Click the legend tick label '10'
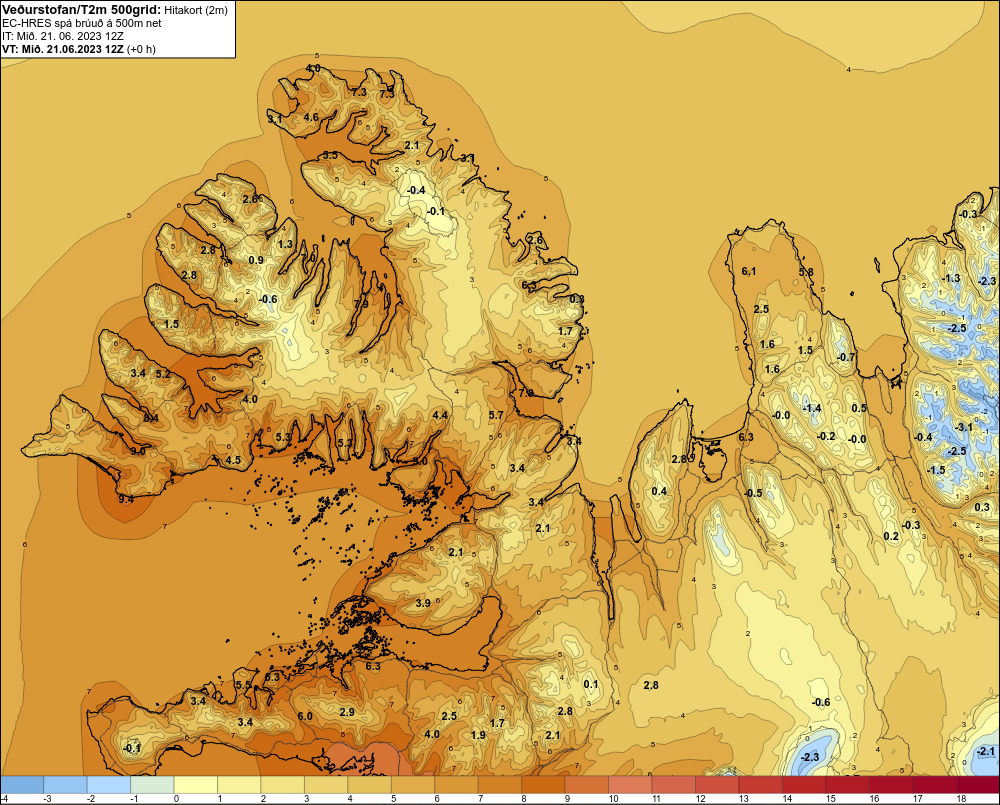This screenshot has height=805, width=1000. [614, 798]
